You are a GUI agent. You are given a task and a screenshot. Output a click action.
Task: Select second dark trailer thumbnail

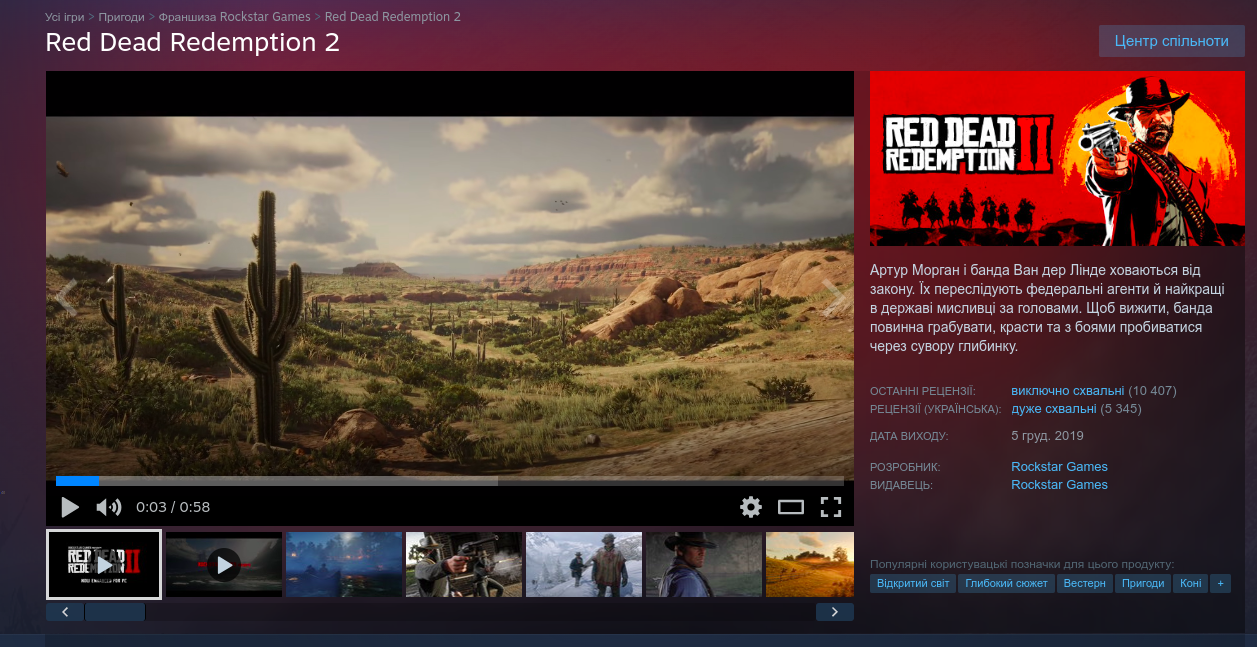pyautogui.click(x=224, y=565)
